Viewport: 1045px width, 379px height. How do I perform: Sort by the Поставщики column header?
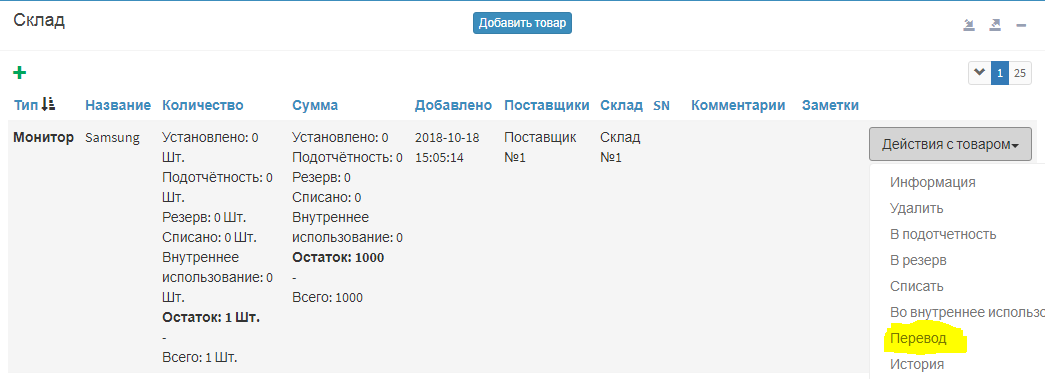(546, 105)
